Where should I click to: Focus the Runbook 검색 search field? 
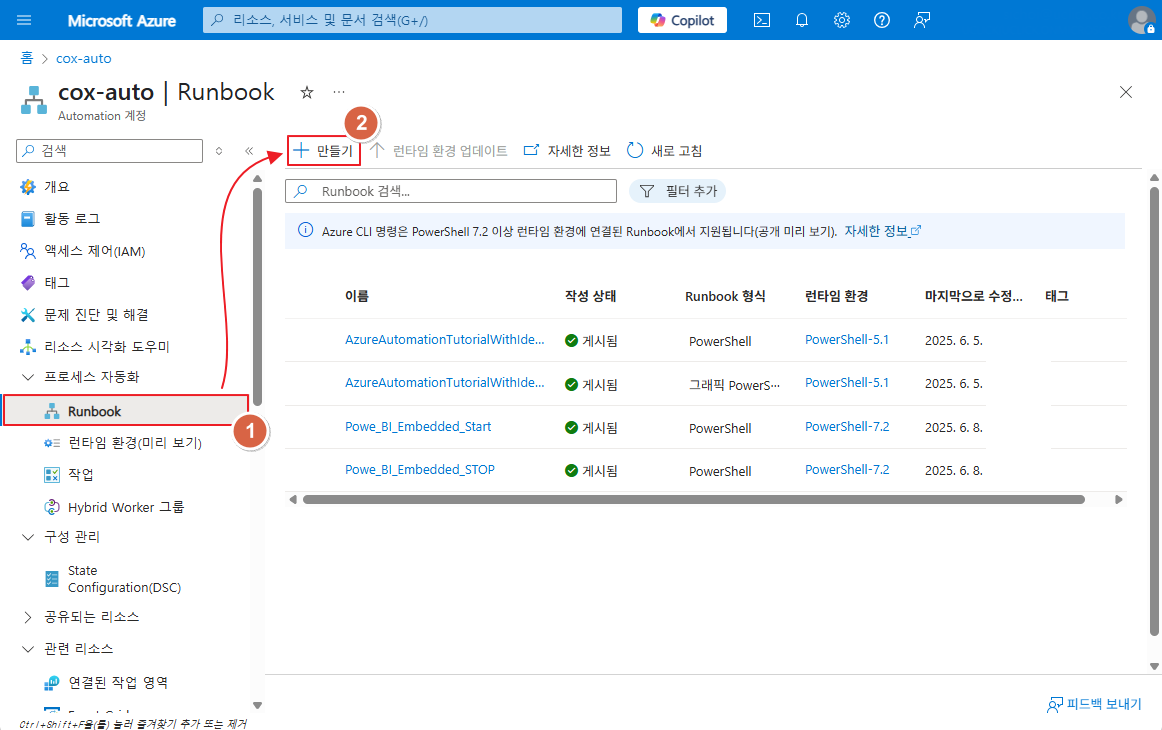pos(451,191)
